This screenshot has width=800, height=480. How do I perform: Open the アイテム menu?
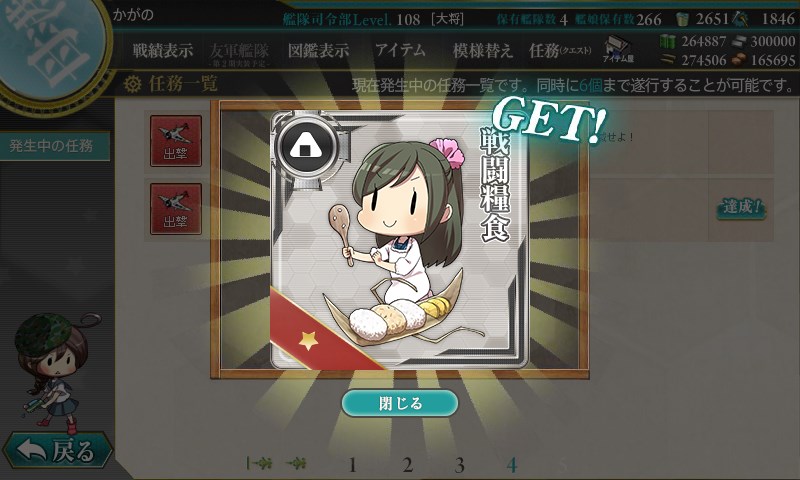(x=400, y=49)
